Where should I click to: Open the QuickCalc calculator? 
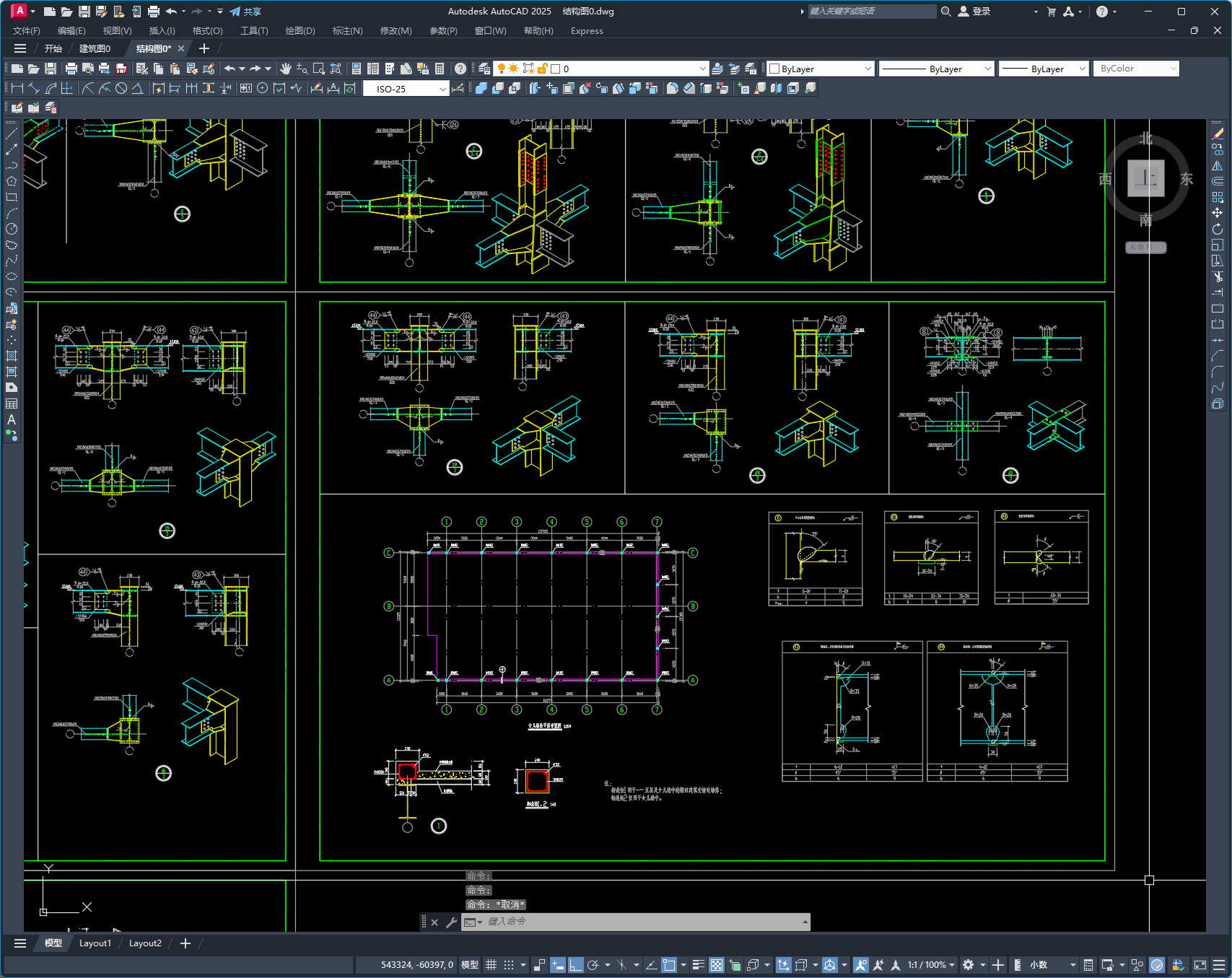tap(440, 69)
